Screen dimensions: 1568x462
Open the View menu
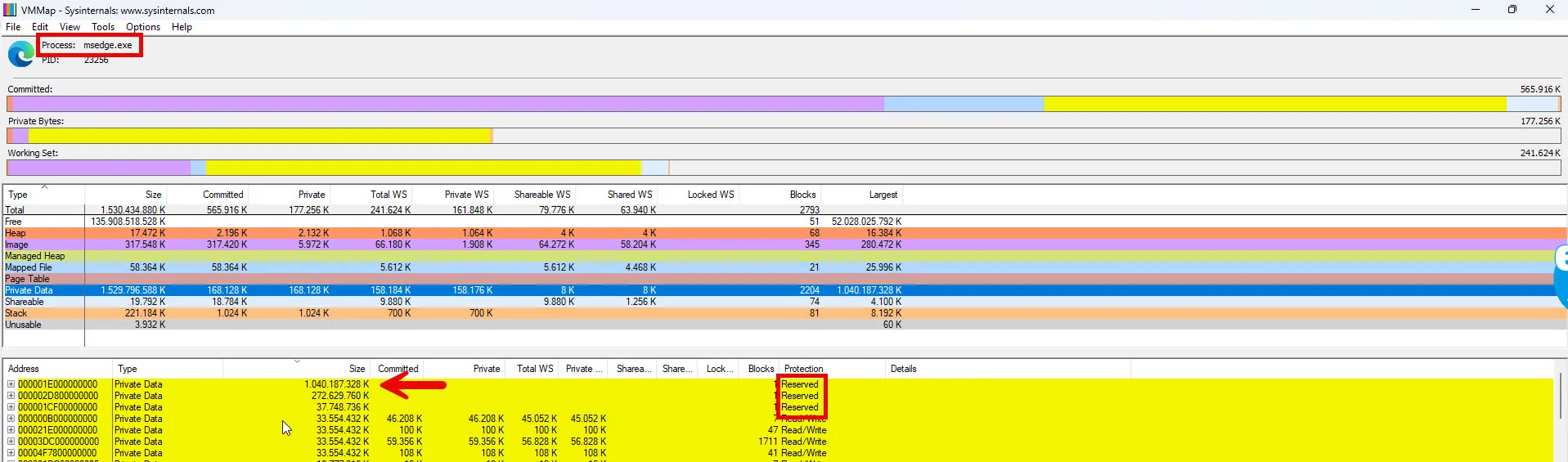[70, 27]
